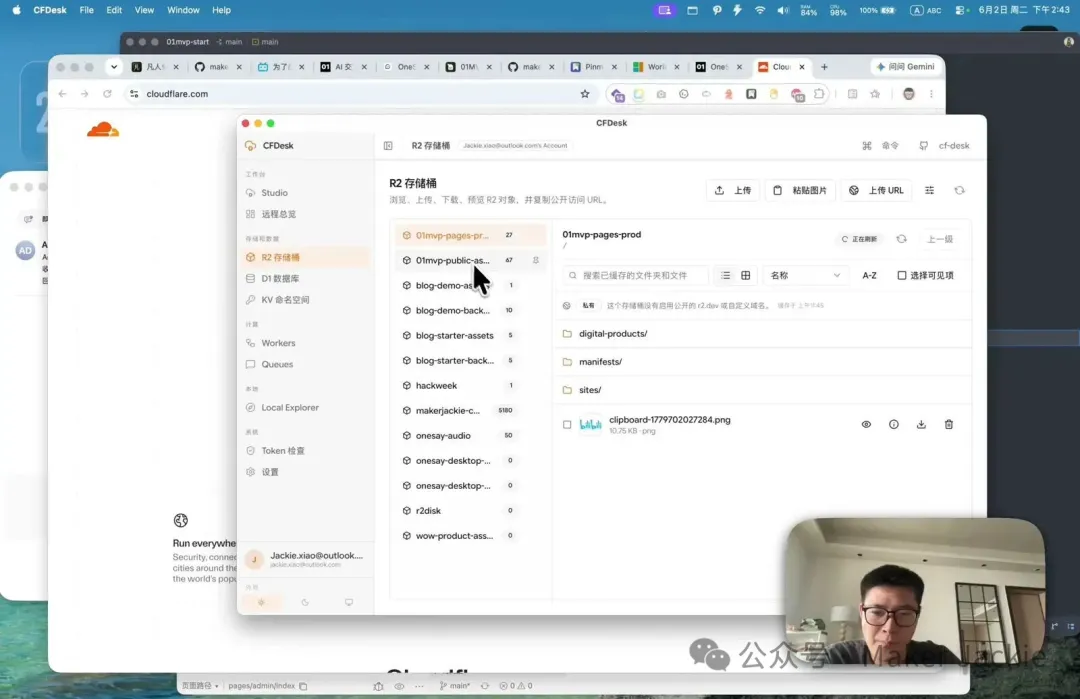Download the clipboard png file
The height and width of the screenshot is (699, 1080).
pyautogui.click(x=921, y=425)
